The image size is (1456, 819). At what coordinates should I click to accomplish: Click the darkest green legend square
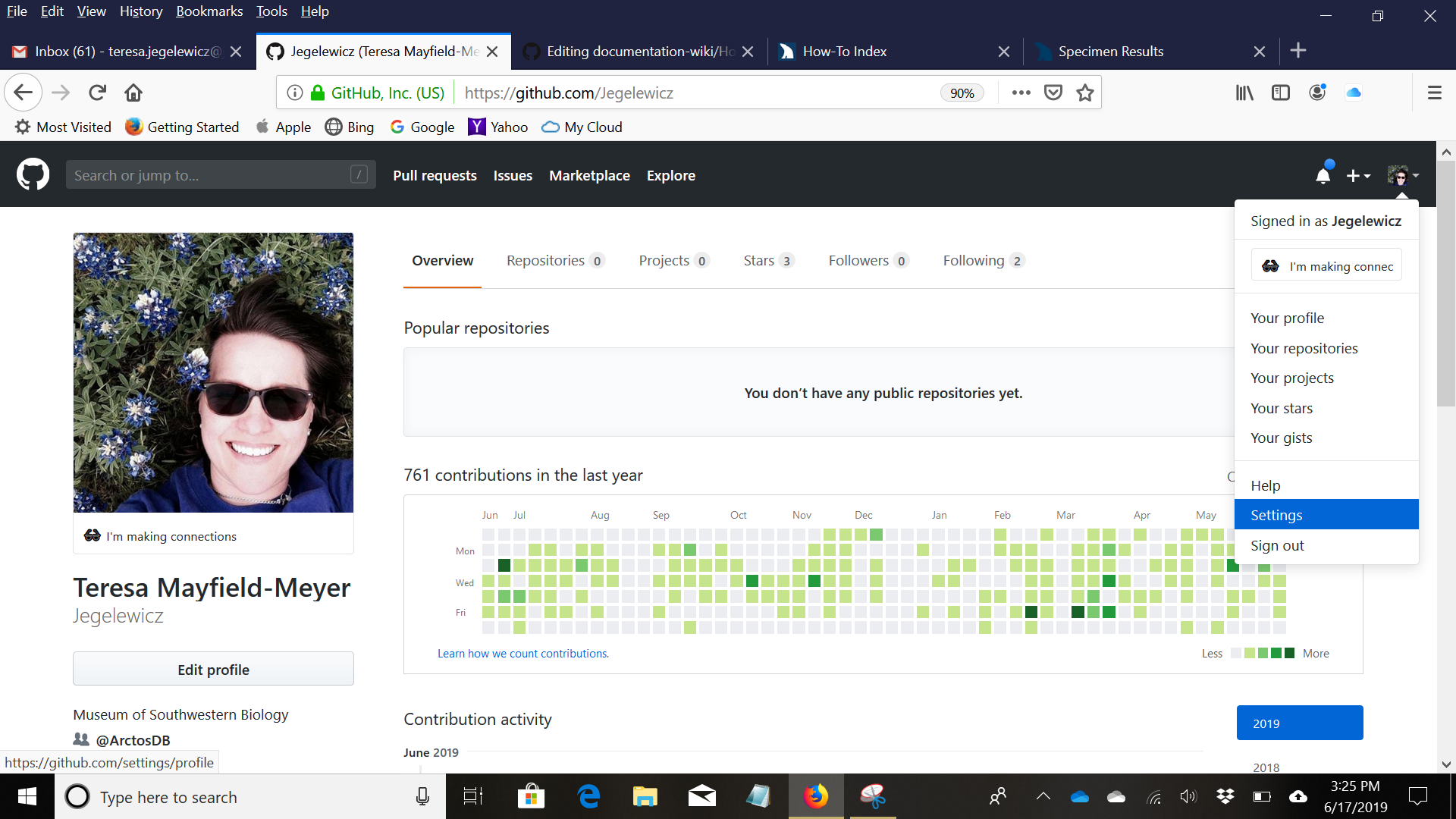(1289, 653)
